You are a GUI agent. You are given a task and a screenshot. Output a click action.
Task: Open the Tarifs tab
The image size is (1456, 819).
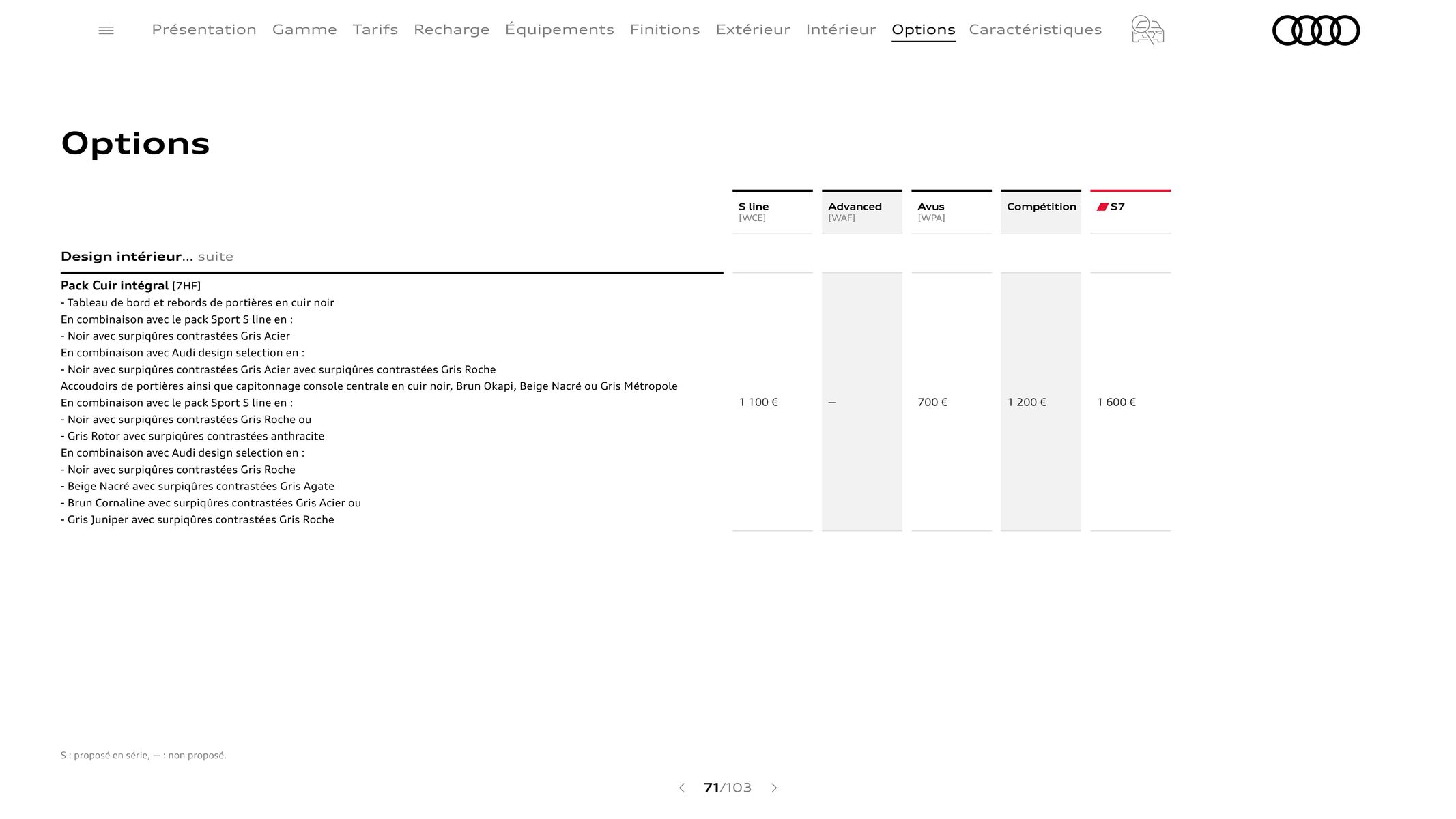point(375,29)
